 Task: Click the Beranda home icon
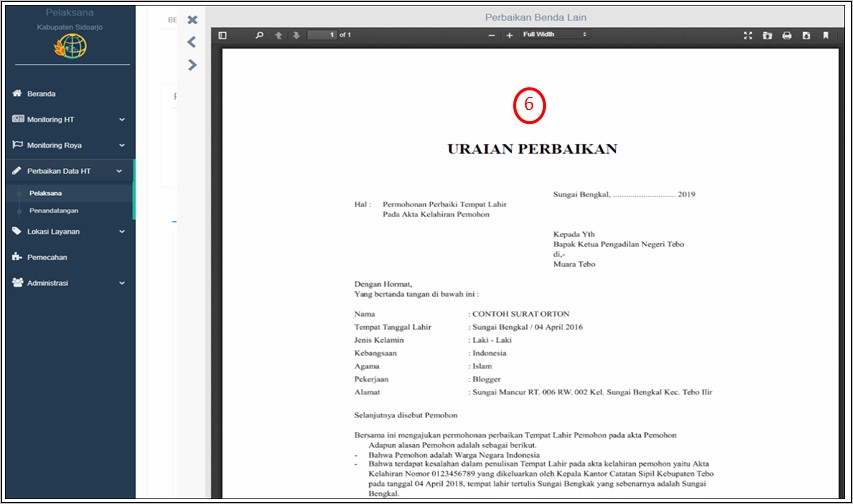click(17, 93)
